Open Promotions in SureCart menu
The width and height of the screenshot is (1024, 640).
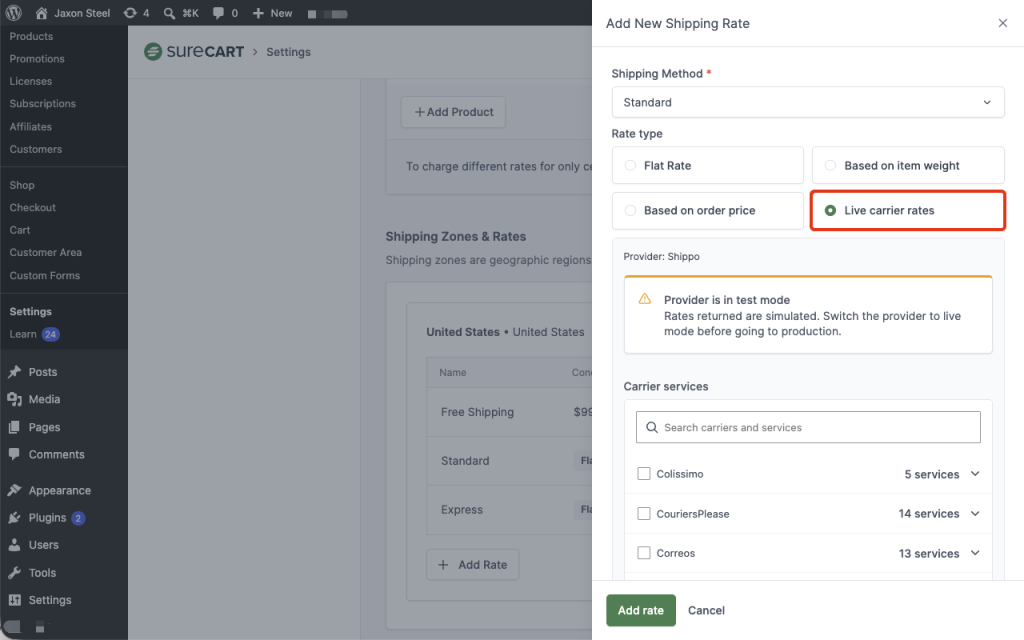(x=37, y=59)
